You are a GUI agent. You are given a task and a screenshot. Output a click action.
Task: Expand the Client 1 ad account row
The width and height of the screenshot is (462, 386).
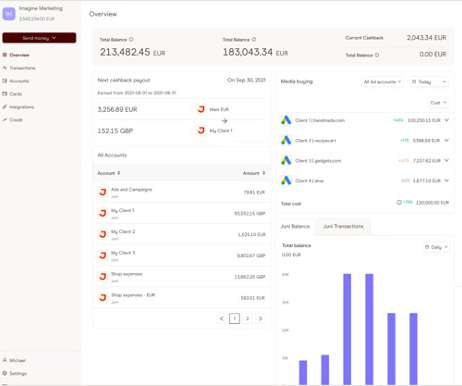(447, 120)
